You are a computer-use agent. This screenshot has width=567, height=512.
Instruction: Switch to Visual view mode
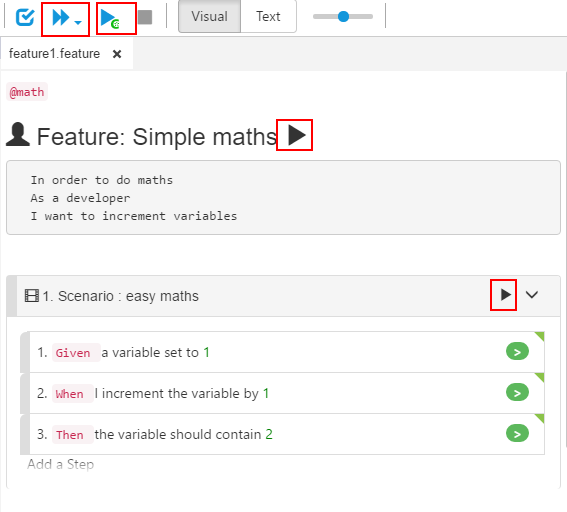click(209, 16)
